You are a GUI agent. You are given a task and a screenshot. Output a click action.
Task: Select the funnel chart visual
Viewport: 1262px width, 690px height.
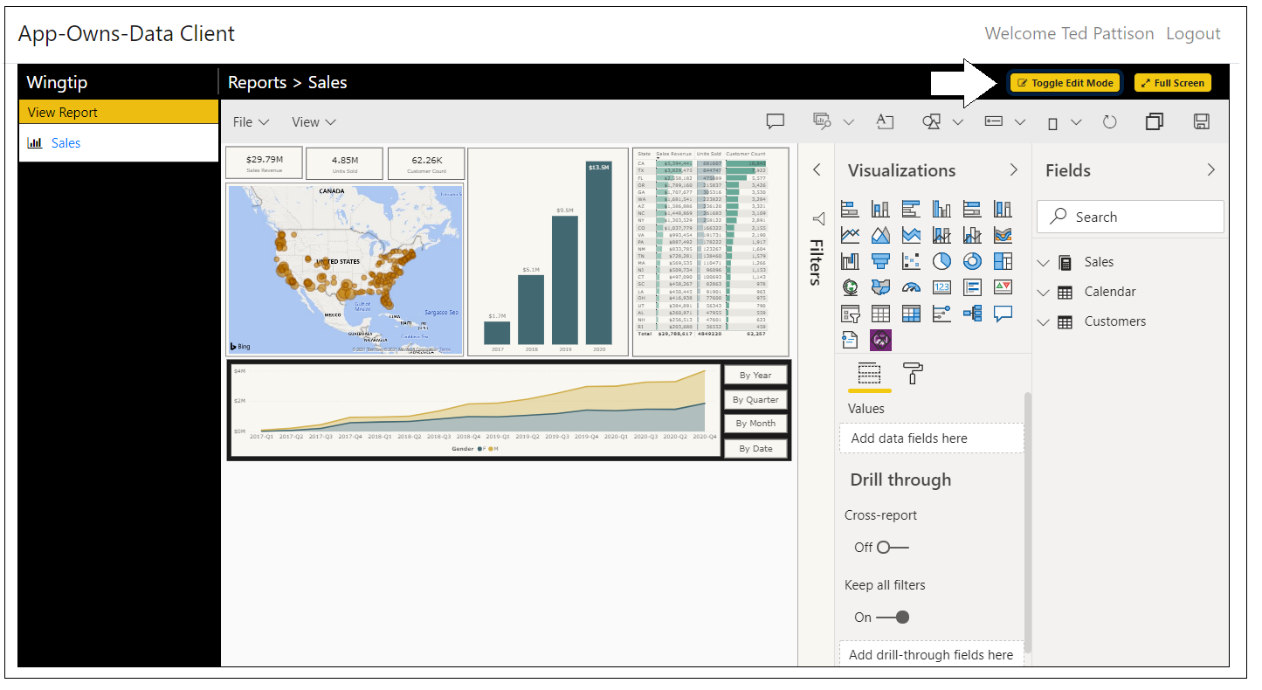point(880,261)
